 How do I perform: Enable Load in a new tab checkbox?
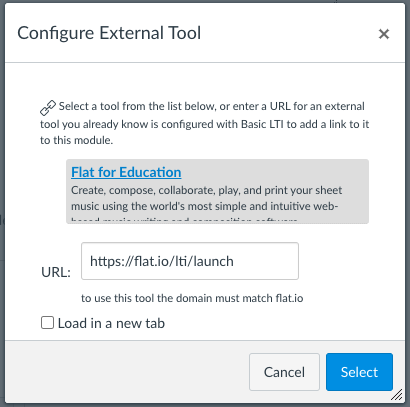(x=47, y=323)
